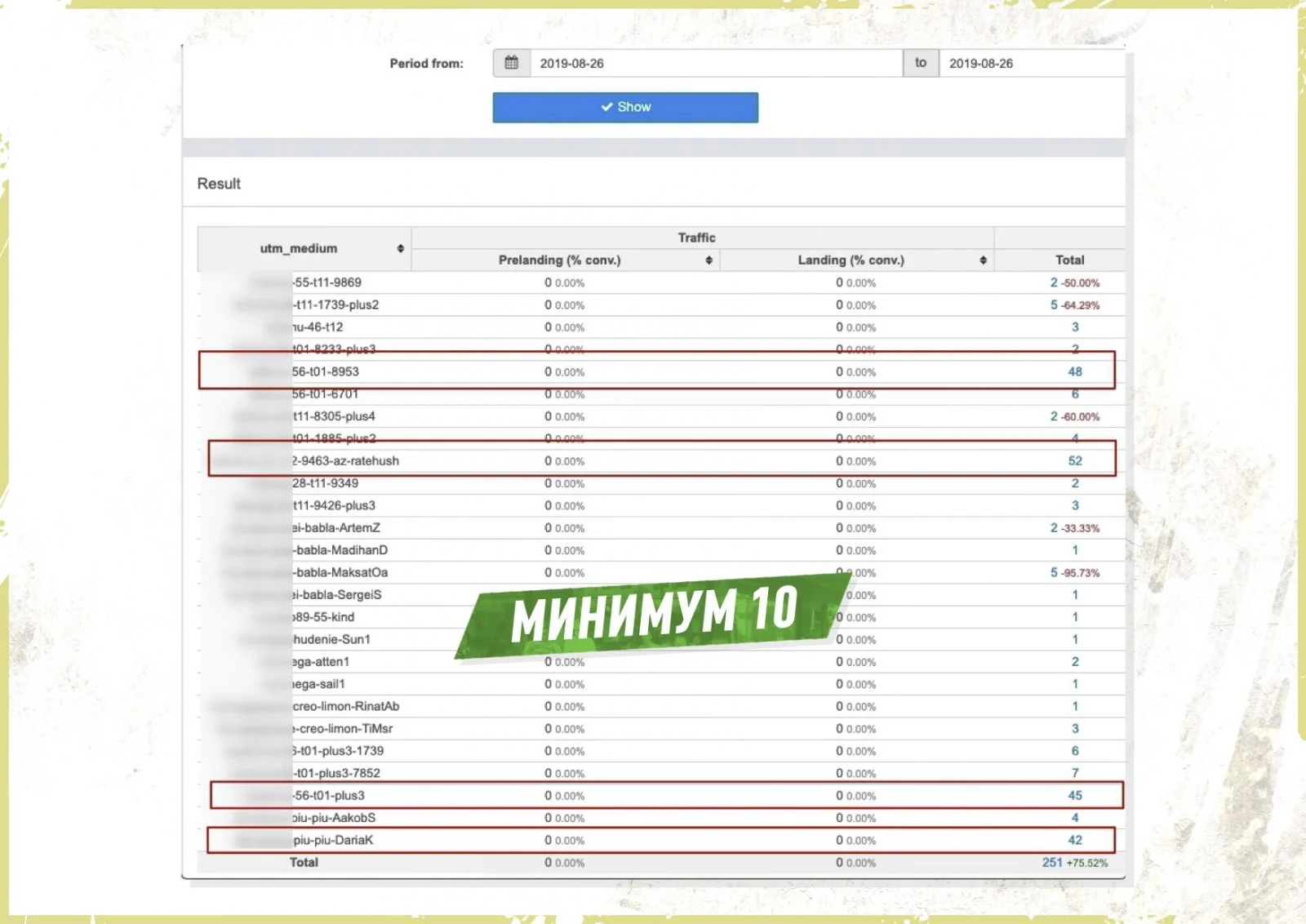Click row label piu-piu-AakobS
Screen dimensions: 1306x924
(x=334, y=817)
